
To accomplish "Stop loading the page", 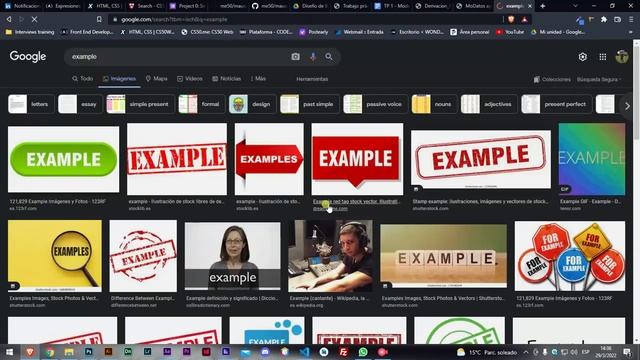I will click(x=34, y=19).
